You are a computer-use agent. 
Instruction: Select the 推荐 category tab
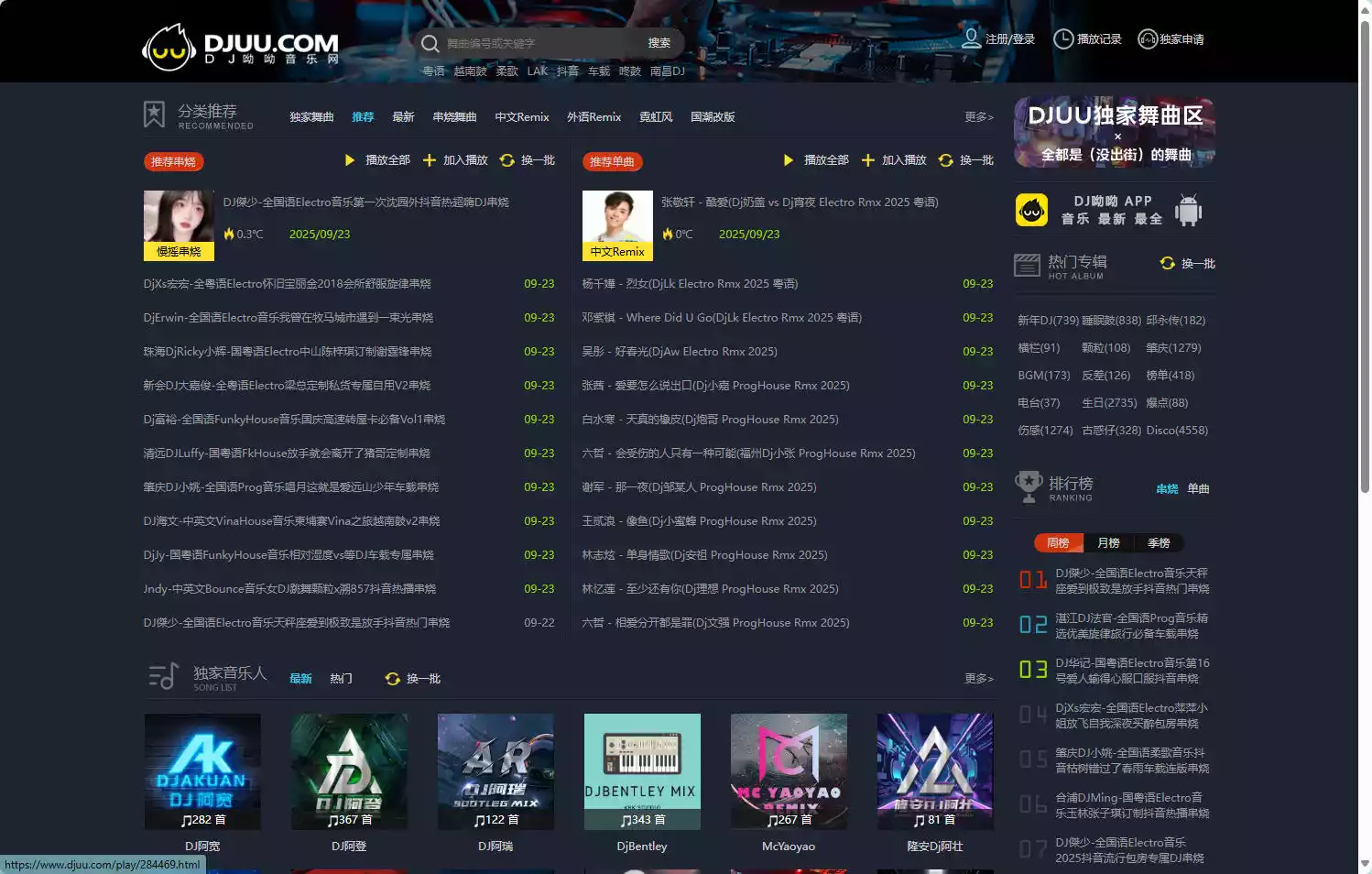coord(363,117)
